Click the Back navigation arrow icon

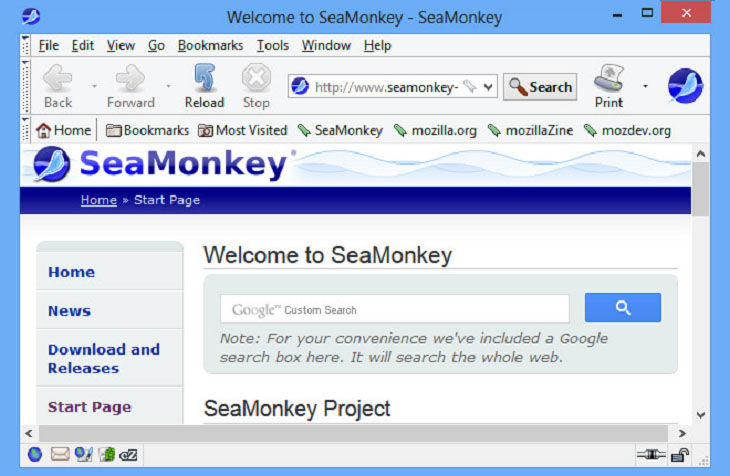(x=57, y=77)
